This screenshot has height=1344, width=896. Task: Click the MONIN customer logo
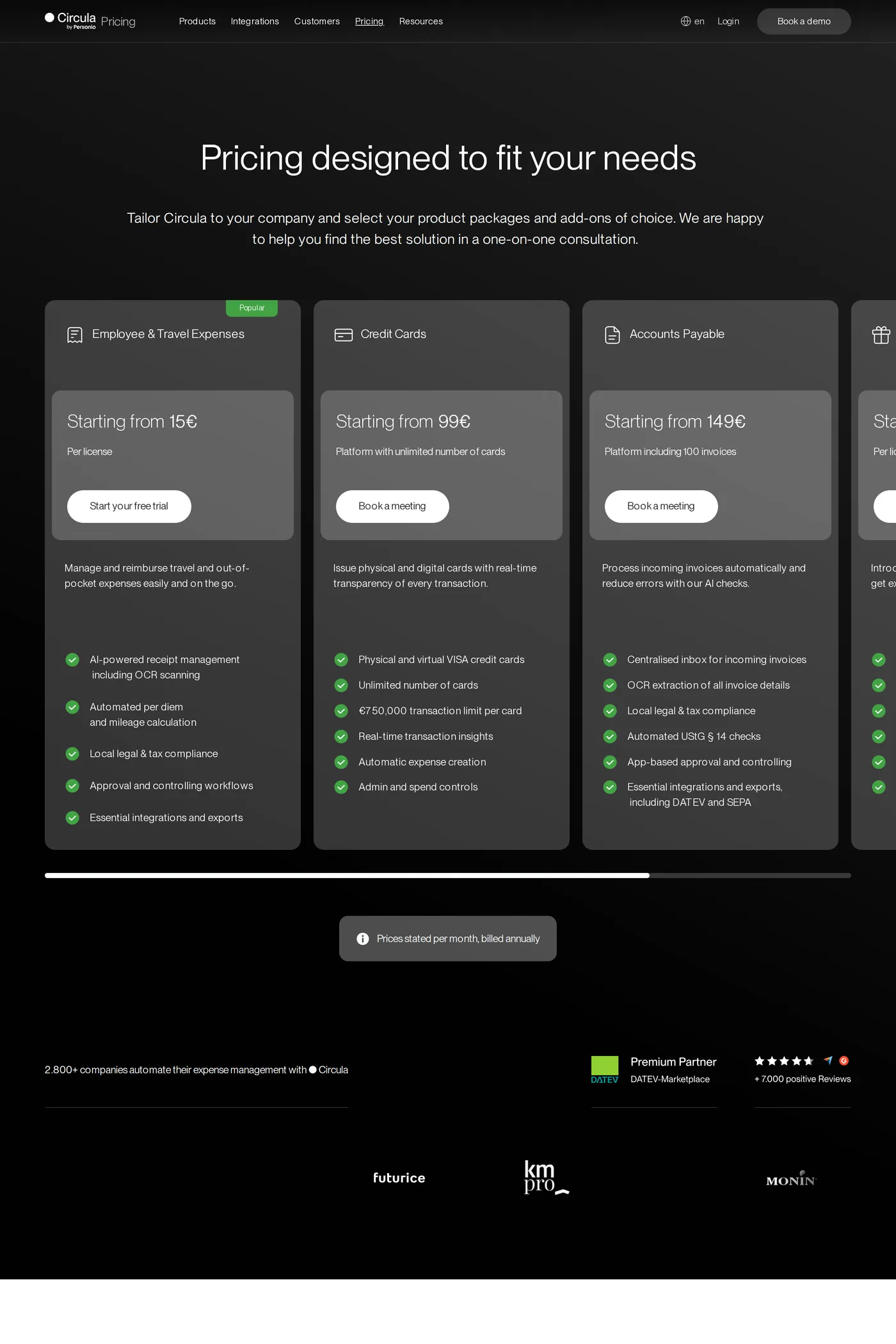792,1179
